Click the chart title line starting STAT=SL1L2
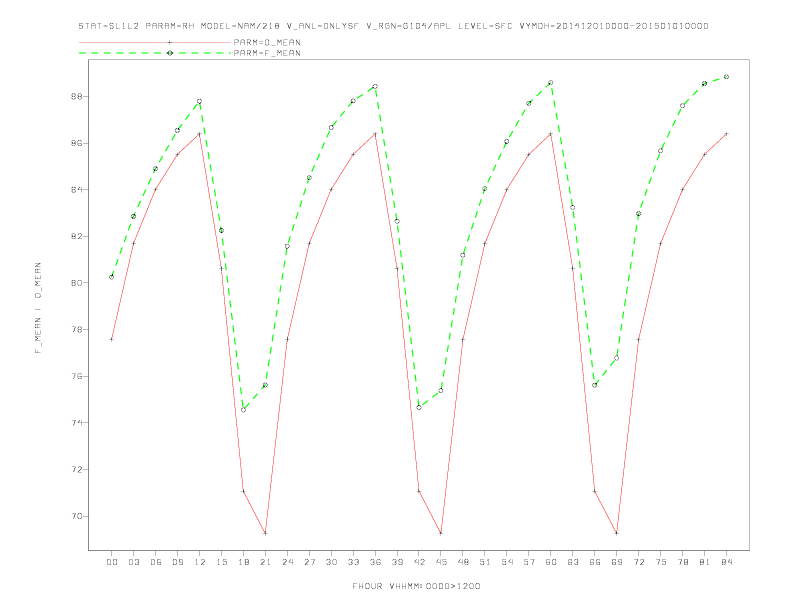This screenshot has height=612, width=792. (x=393, y=26)
